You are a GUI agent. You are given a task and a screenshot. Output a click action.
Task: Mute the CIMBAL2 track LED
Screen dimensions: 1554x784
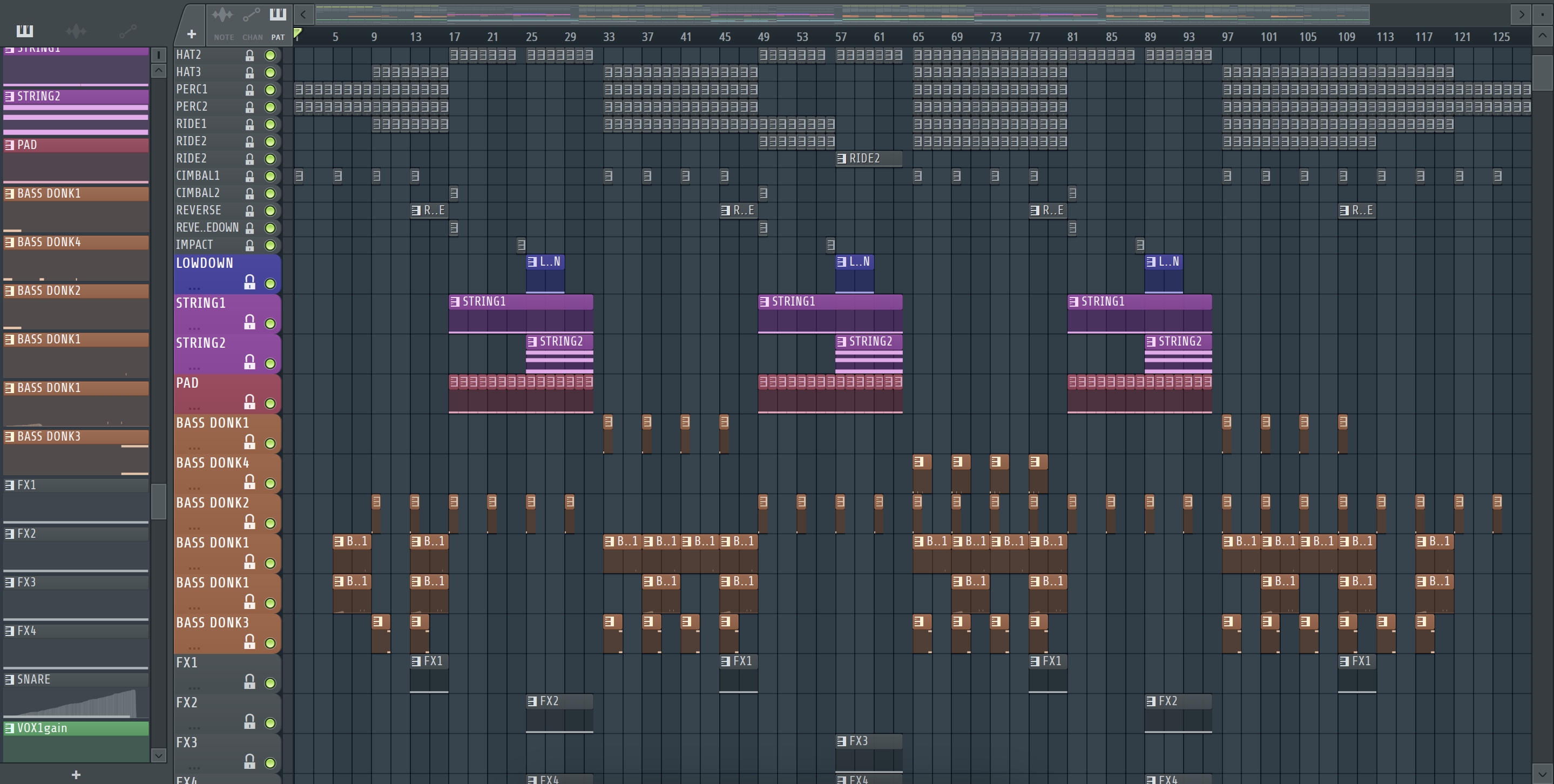pyautogui.click(x=271, y=194)
